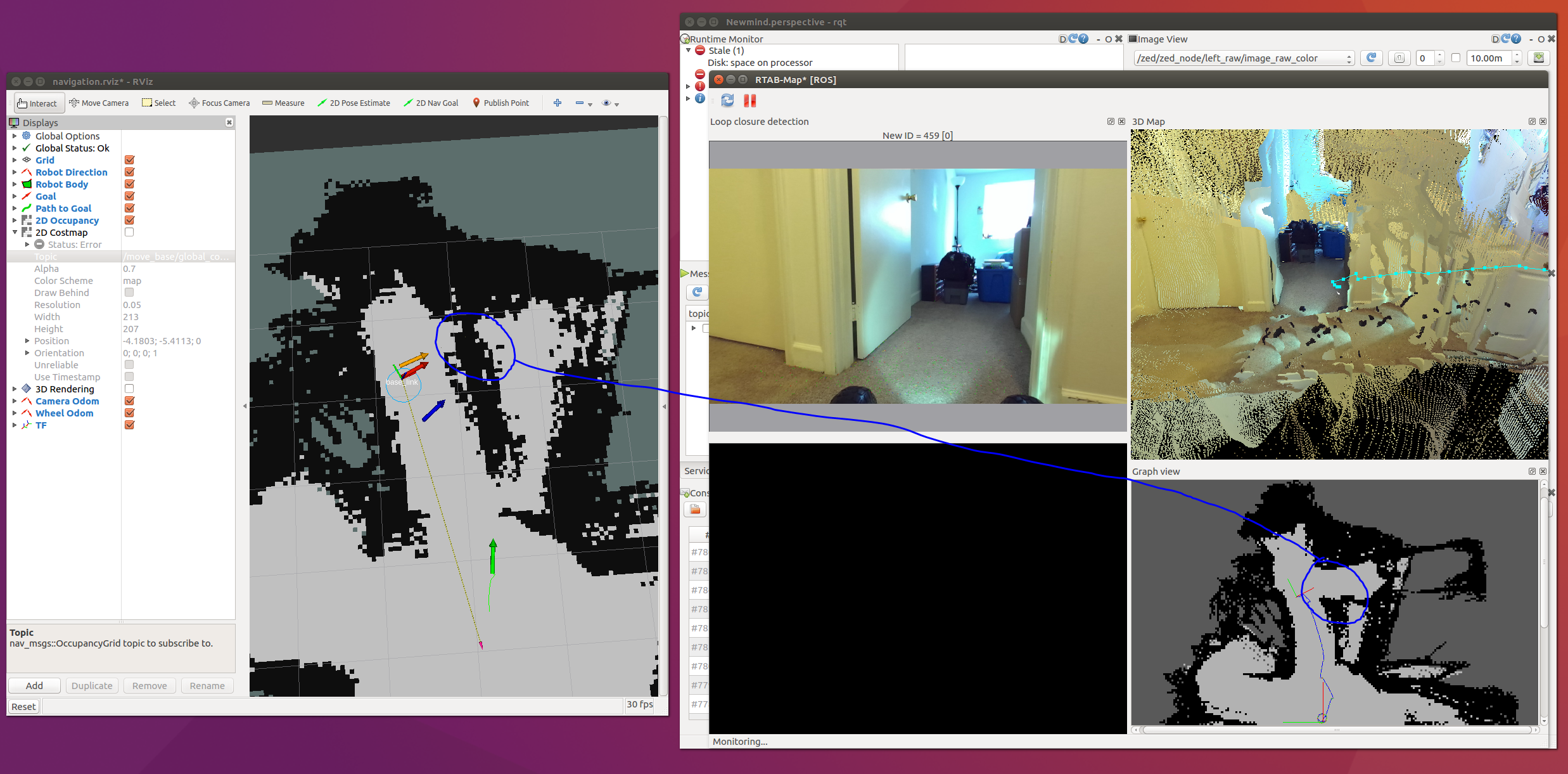1568x774 pixels.
Task: Activate the Publish Point tool
Action: (x=500, y=103)
